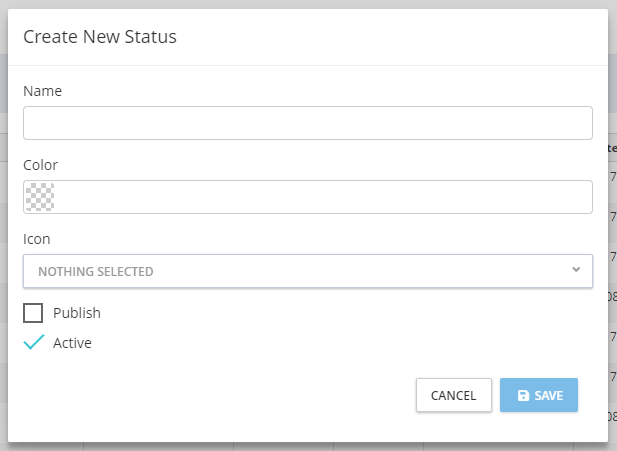Tick the Publish checkbox
Viewport: 617px width, 451px height.
33,313
